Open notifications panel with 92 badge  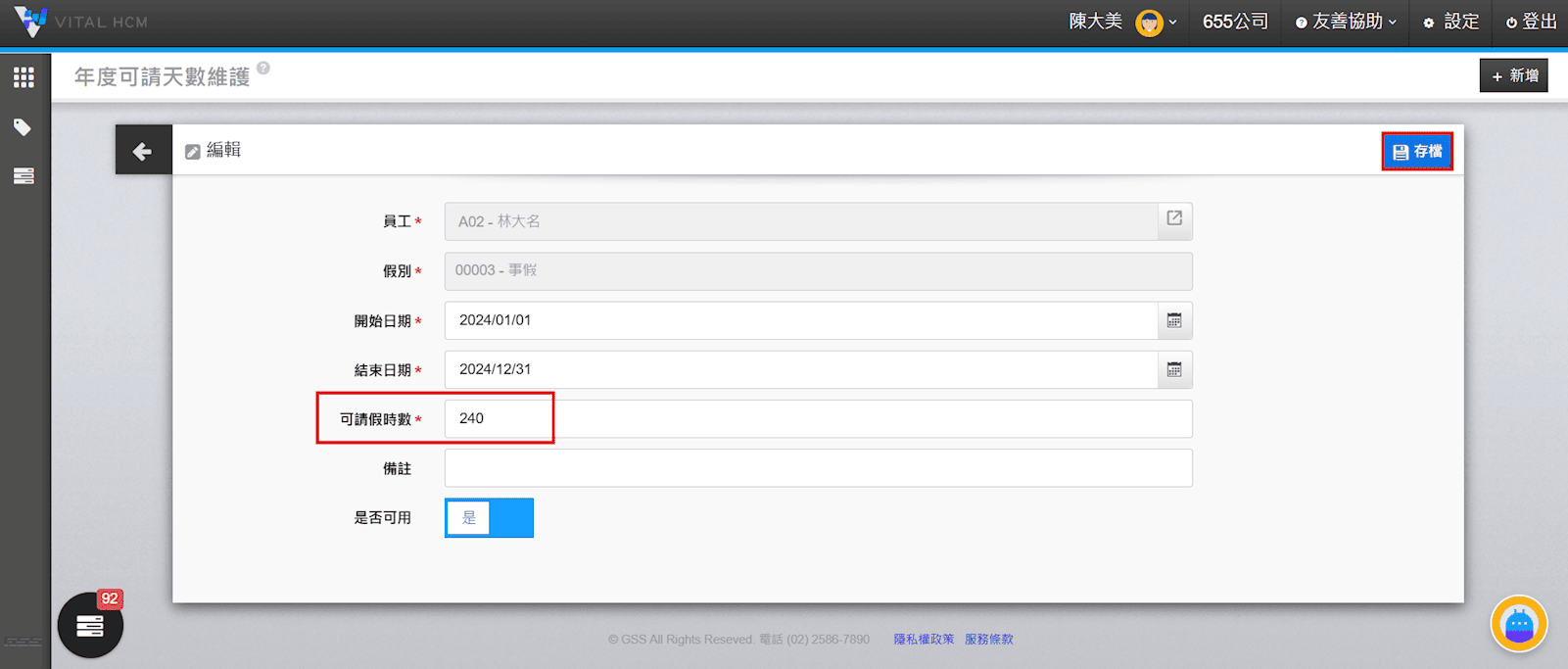pyautogui.click(x=90, y=625)
